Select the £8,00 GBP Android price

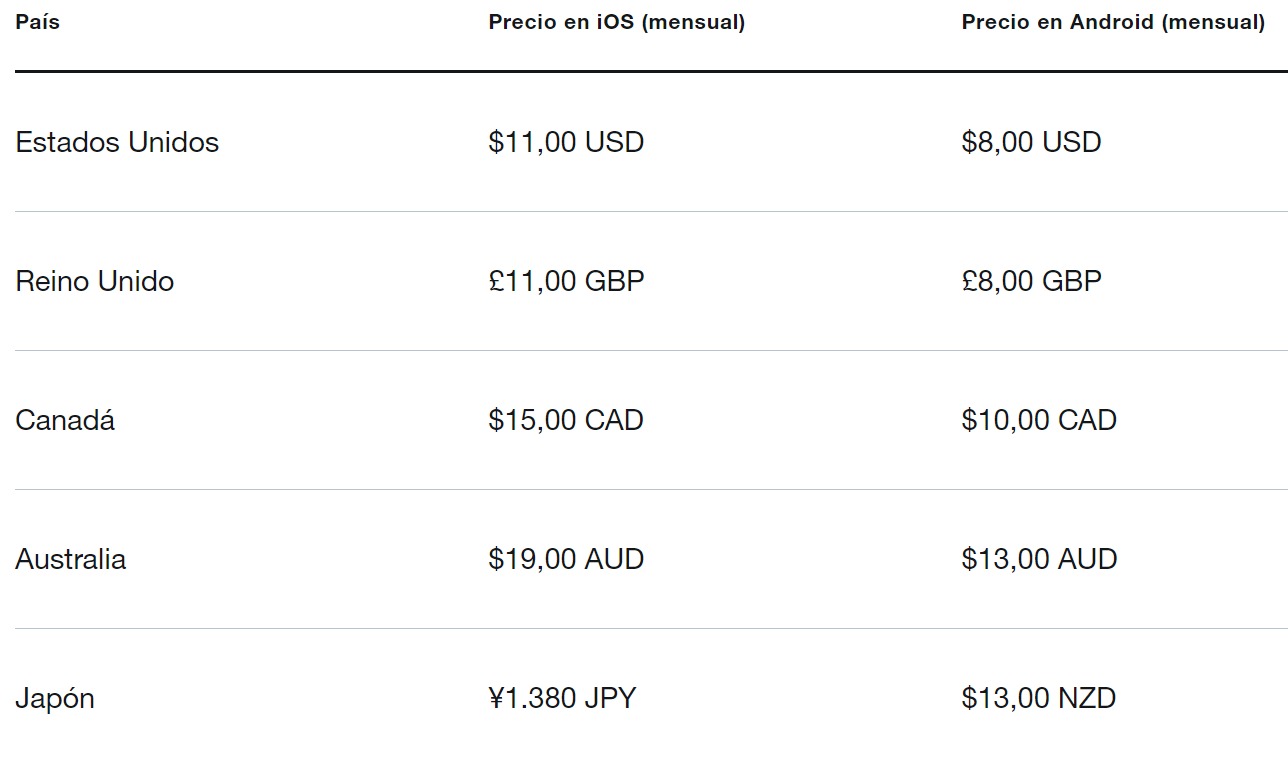click(x=1031, y=281)
